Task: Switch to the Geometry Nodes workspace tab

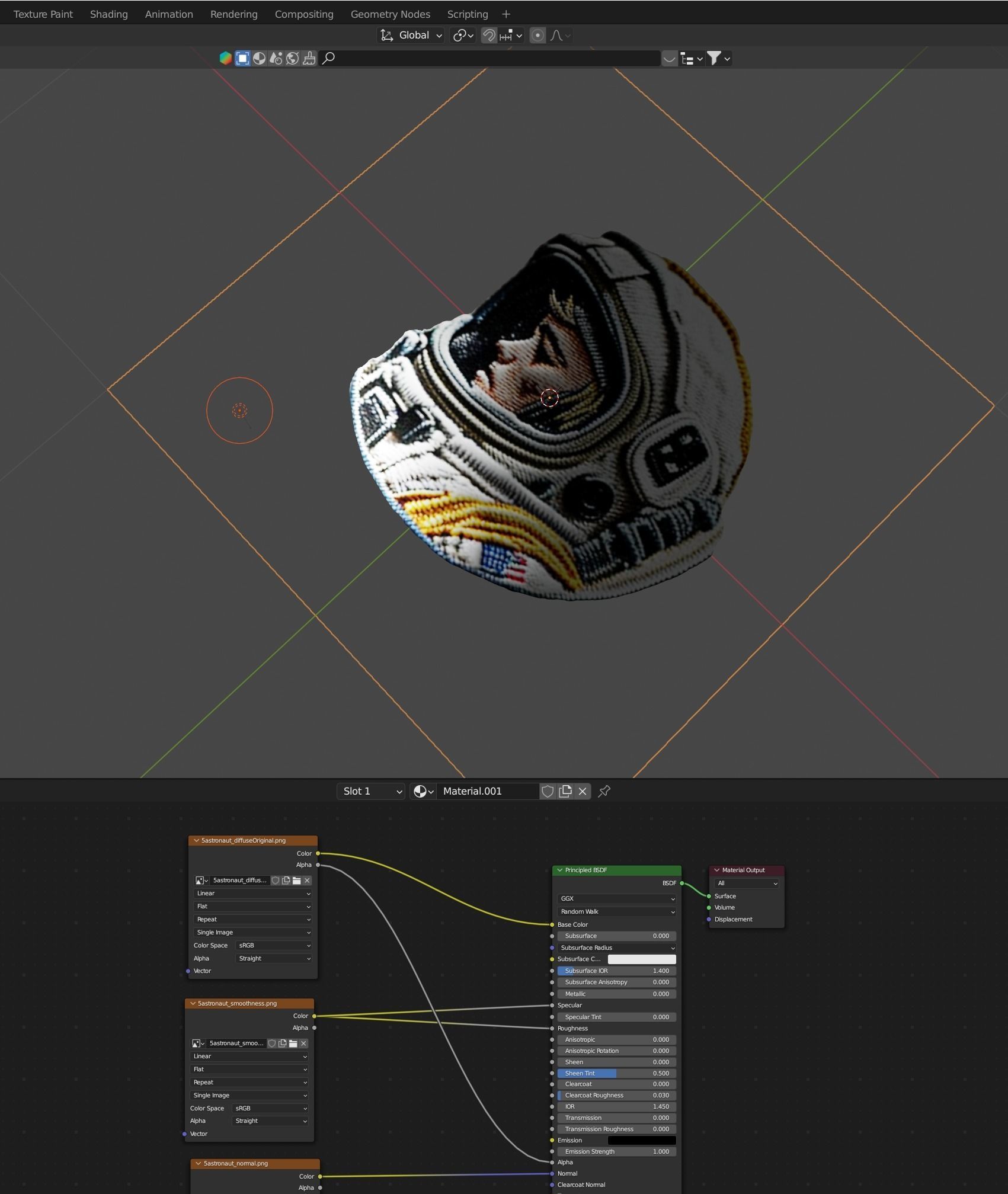Action: coord(391,14)
